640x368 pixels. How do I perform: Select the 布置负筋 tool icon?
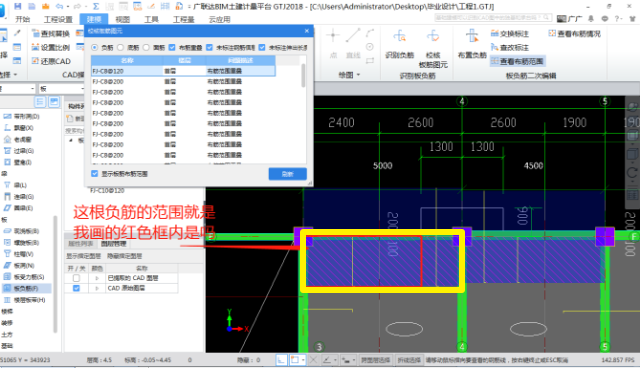pos(472,37)
